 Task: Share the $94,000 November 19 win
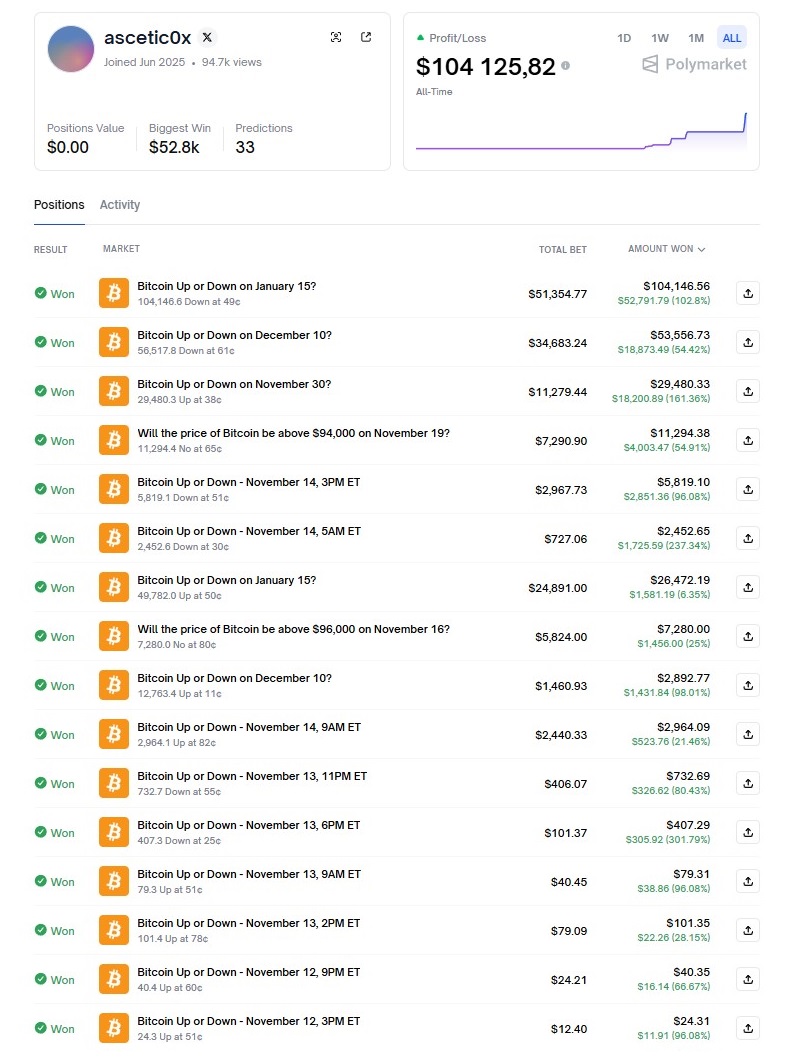[748, 441]
